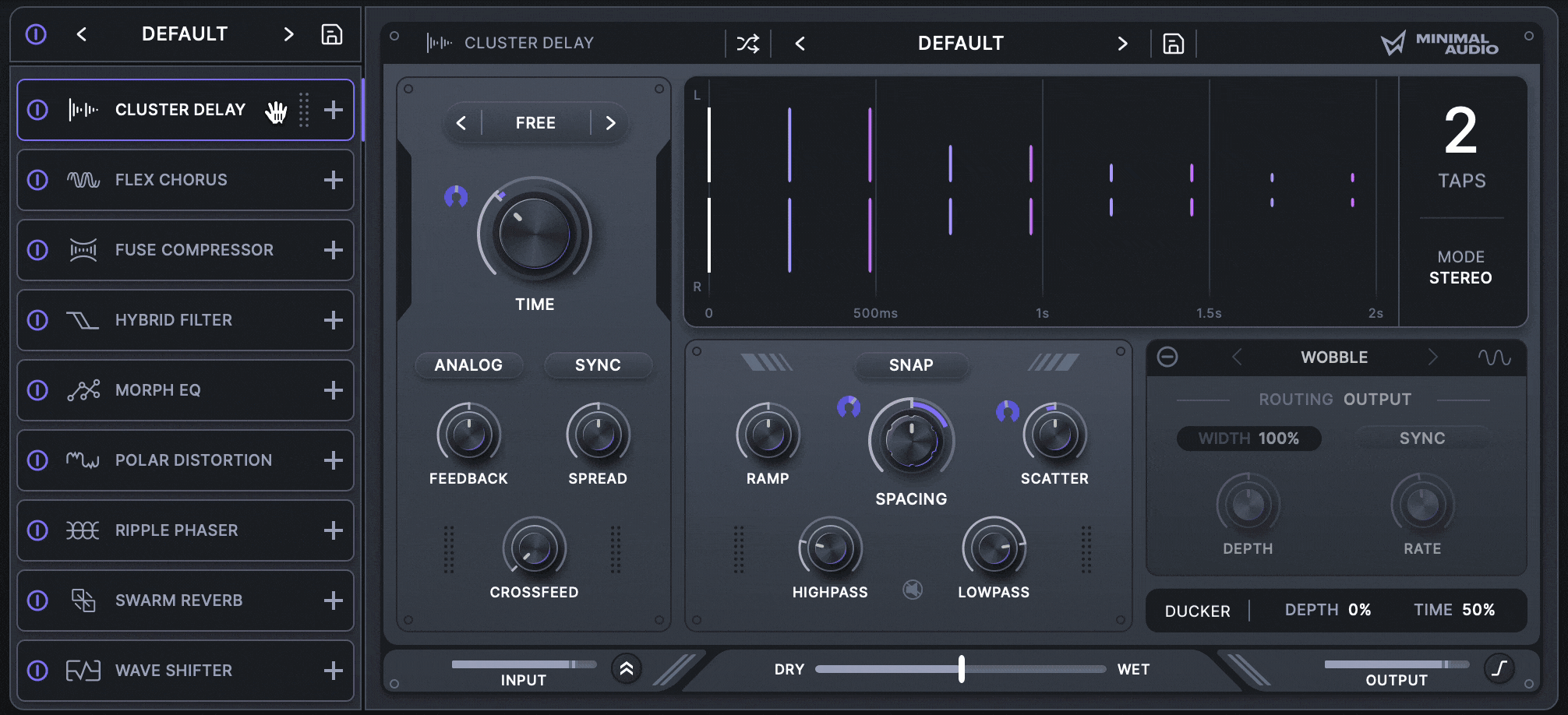
Task: Go to previous rack preset in sidebar
Action: (82, 34)
